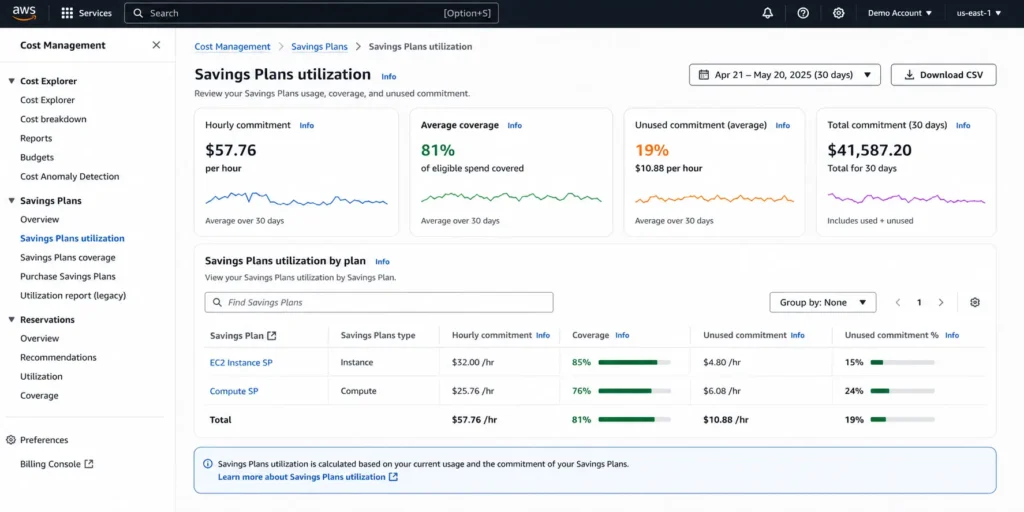Click the external icon after Learn more link
This screenshot has width=1024, height=512.
pyautogui.click(x=393, y=477)
